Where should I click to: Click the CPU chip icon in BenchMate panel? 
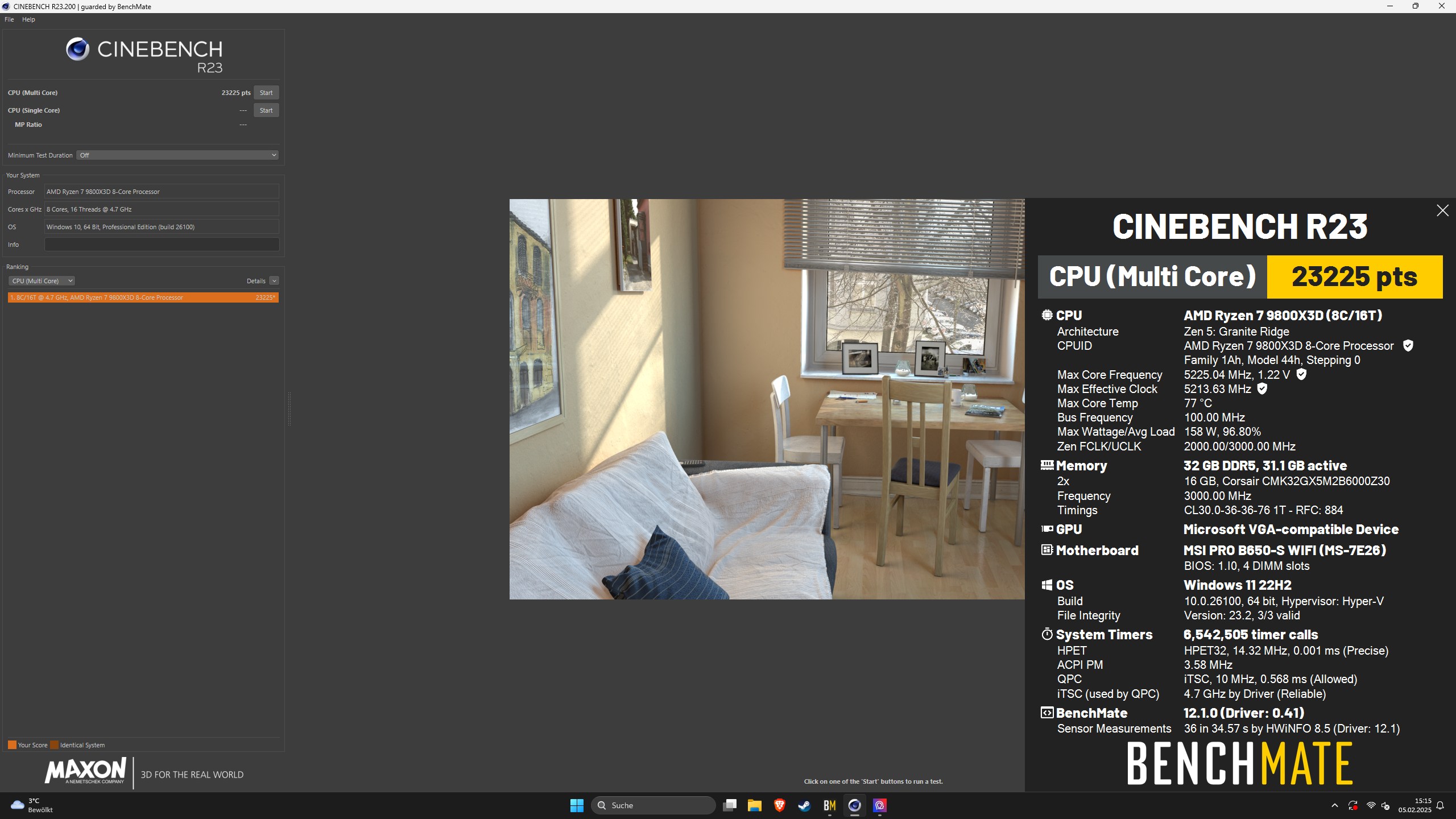(x=1047, y=315)
